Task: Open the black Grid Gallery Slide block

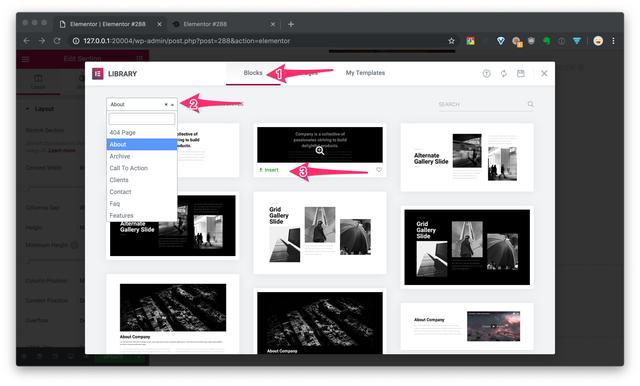Action: click(467, 247)
